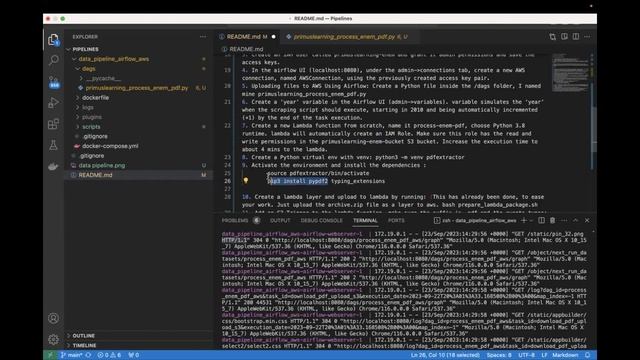The height and width of the screenshot is (360, 640).
Task: Open new terminal profile dropdown arrow
Action: coord(531,220)
